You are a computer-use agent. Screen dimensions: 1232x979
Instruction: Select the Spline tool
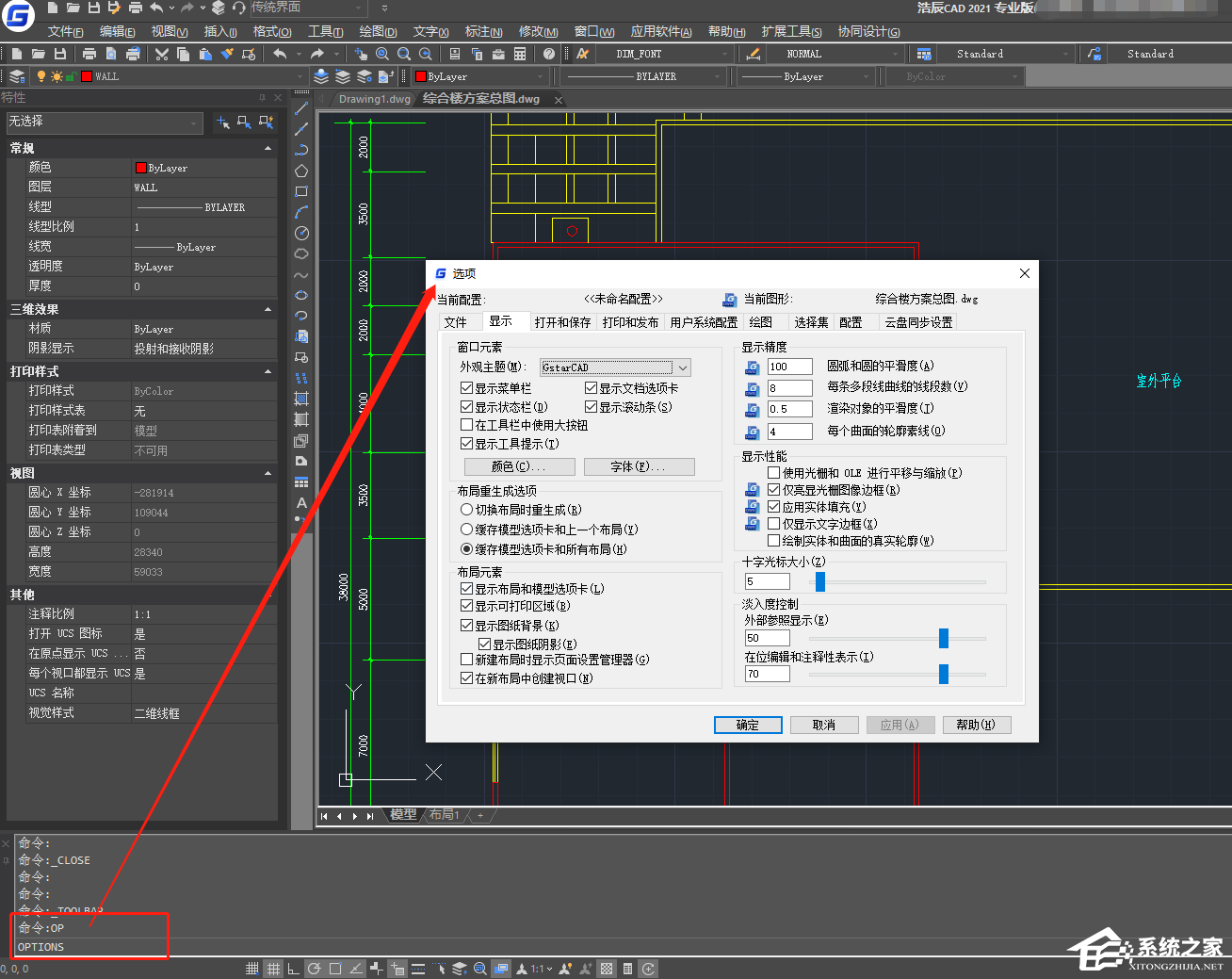pos(301,275)
